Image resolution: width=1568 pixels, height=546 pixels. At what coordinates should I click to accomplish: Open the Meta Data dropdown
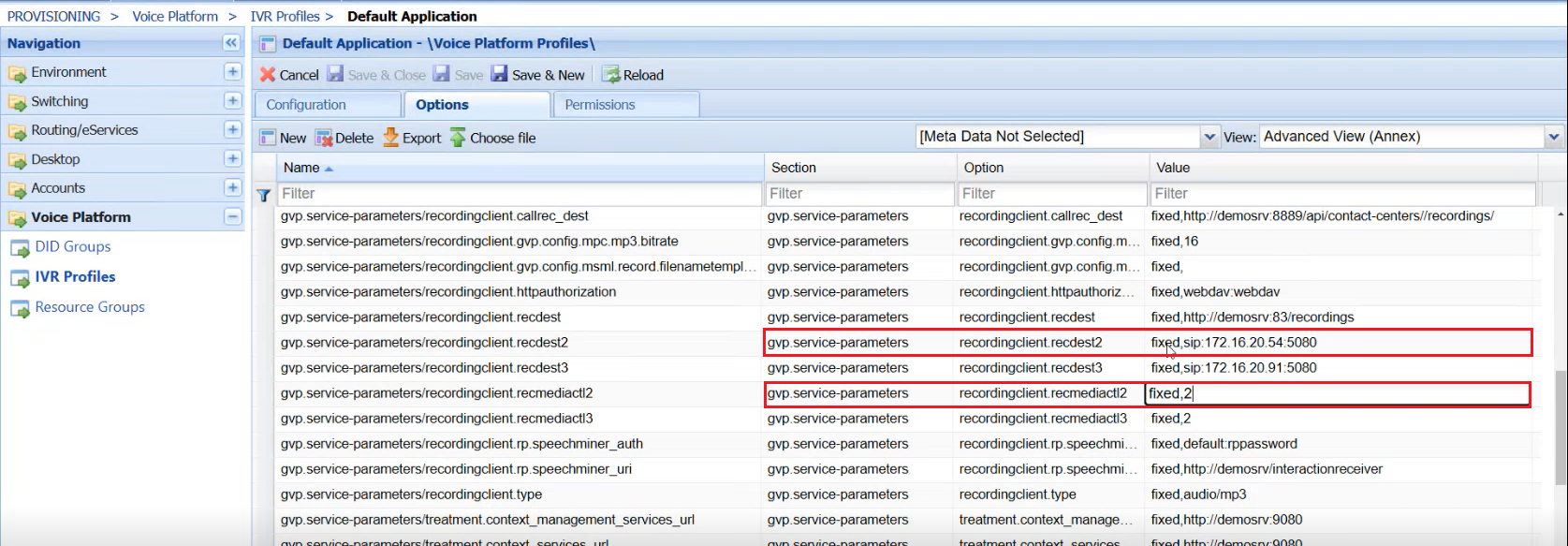[1209, 137]
